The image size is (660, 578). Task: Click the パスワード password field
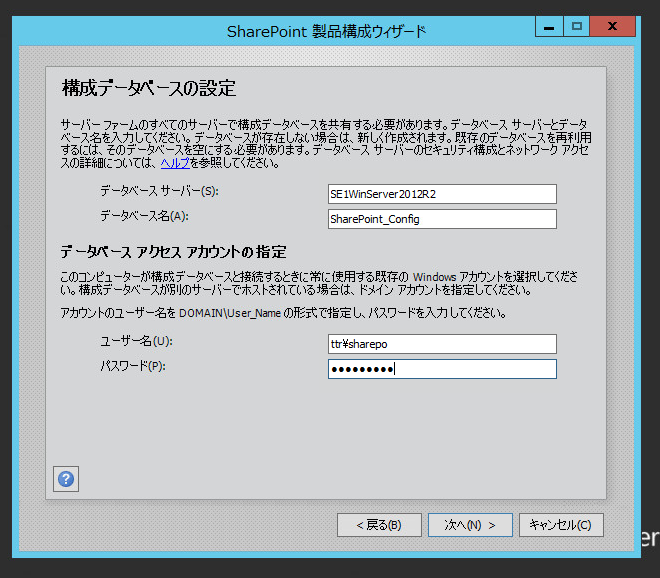[x=442, y=369]
